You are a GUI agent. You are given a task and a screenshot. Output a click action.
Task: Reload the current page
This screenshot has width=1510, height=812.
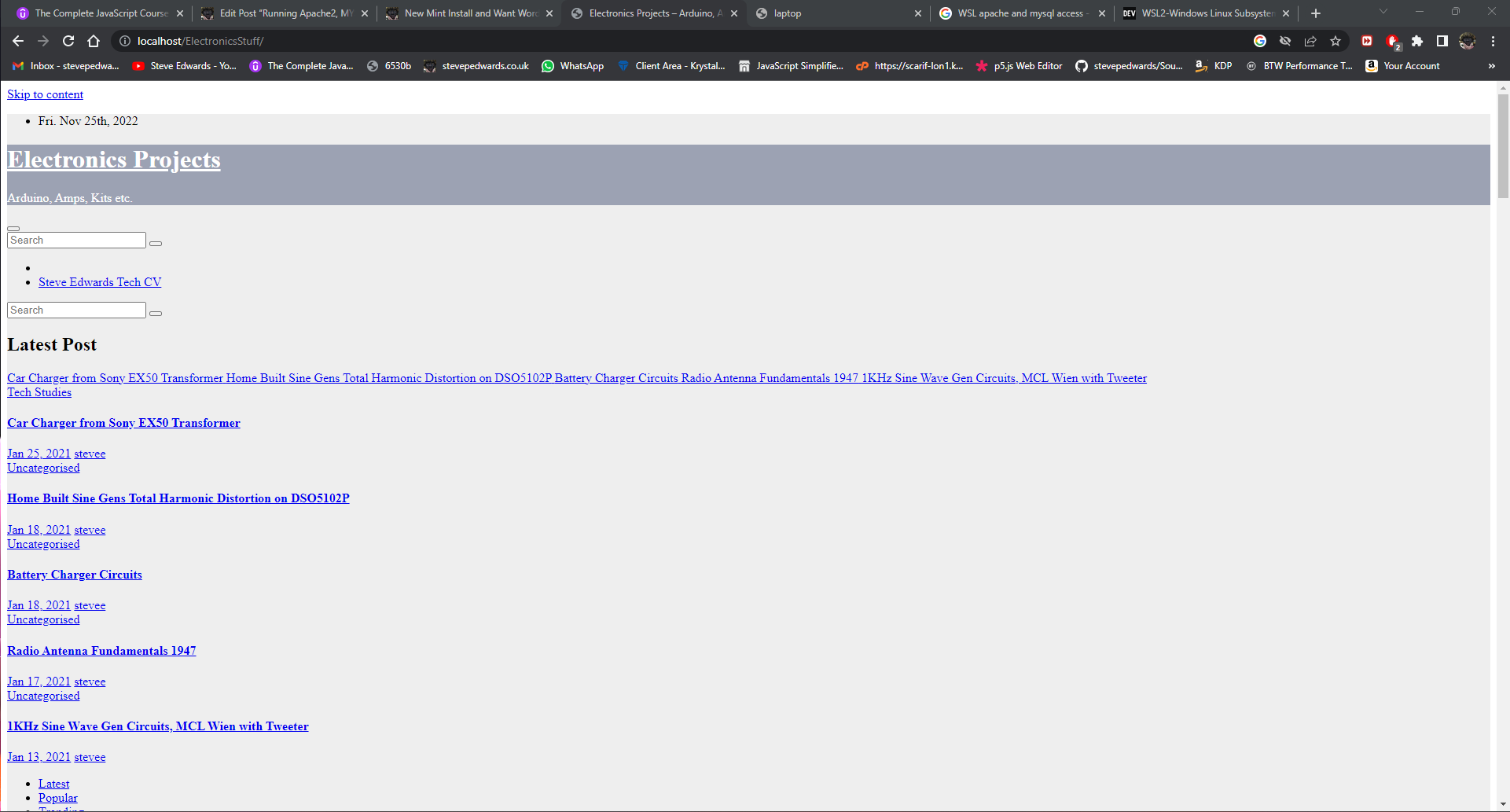pos(68,41)
